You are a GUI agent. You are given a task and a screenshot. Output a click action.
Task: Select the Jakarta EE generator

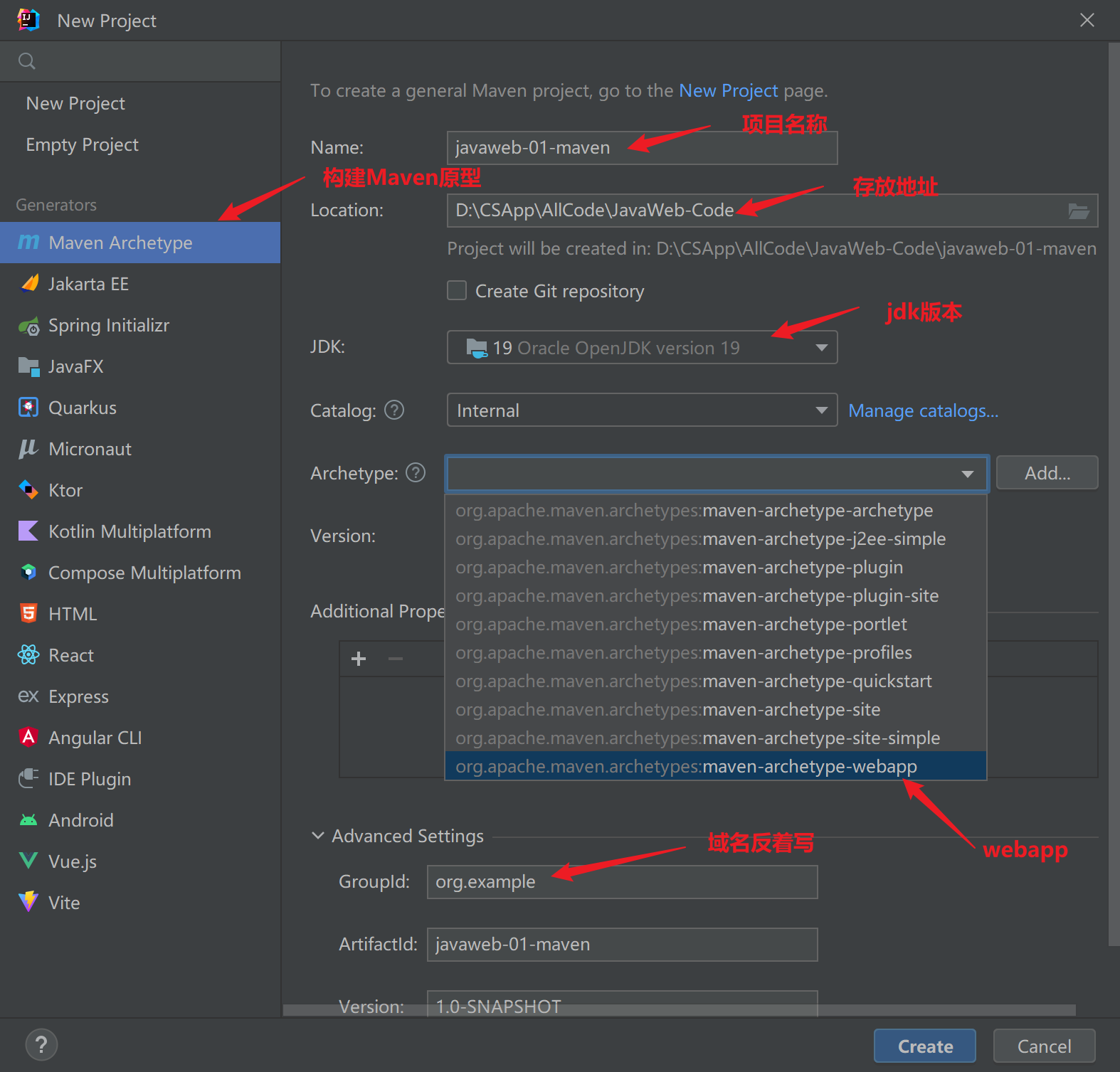(140, 284)
